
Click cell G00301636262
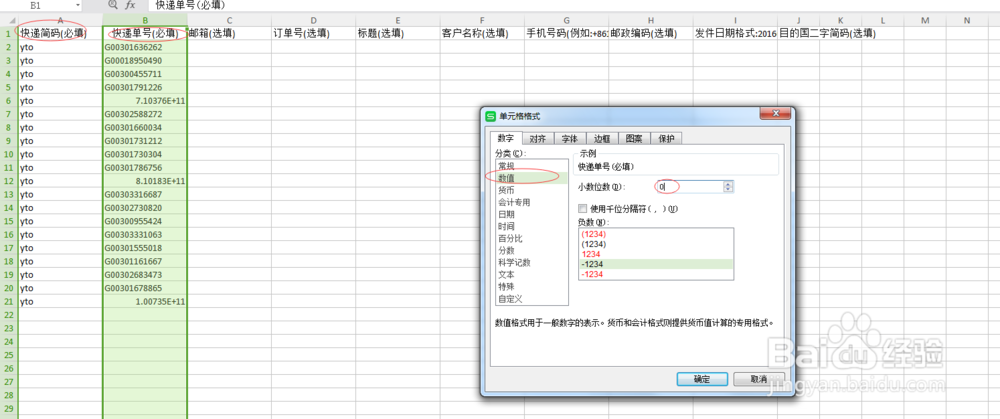click(145, 47)
